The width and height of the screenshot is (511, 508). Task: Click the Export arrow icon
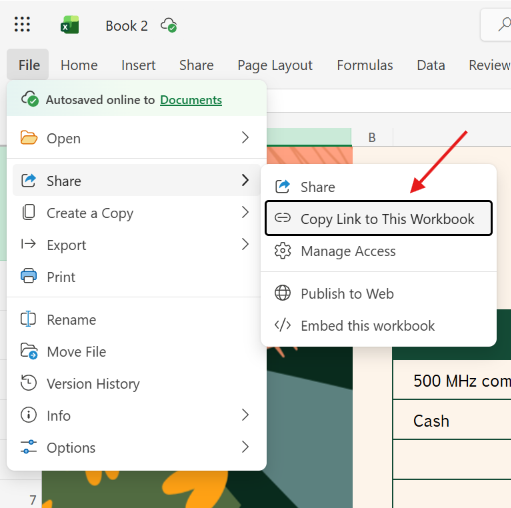coord(28,244)
